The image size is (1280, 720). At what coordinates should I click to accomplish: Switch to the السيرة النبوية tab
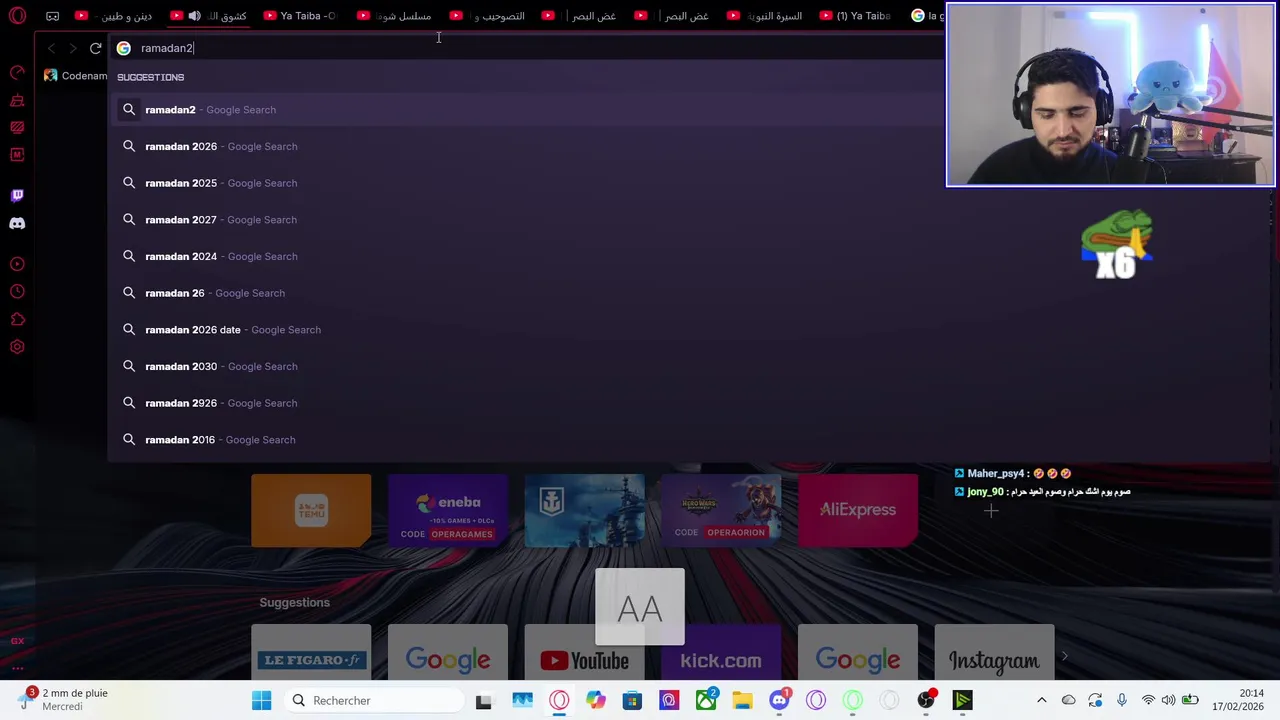[763, 16]
